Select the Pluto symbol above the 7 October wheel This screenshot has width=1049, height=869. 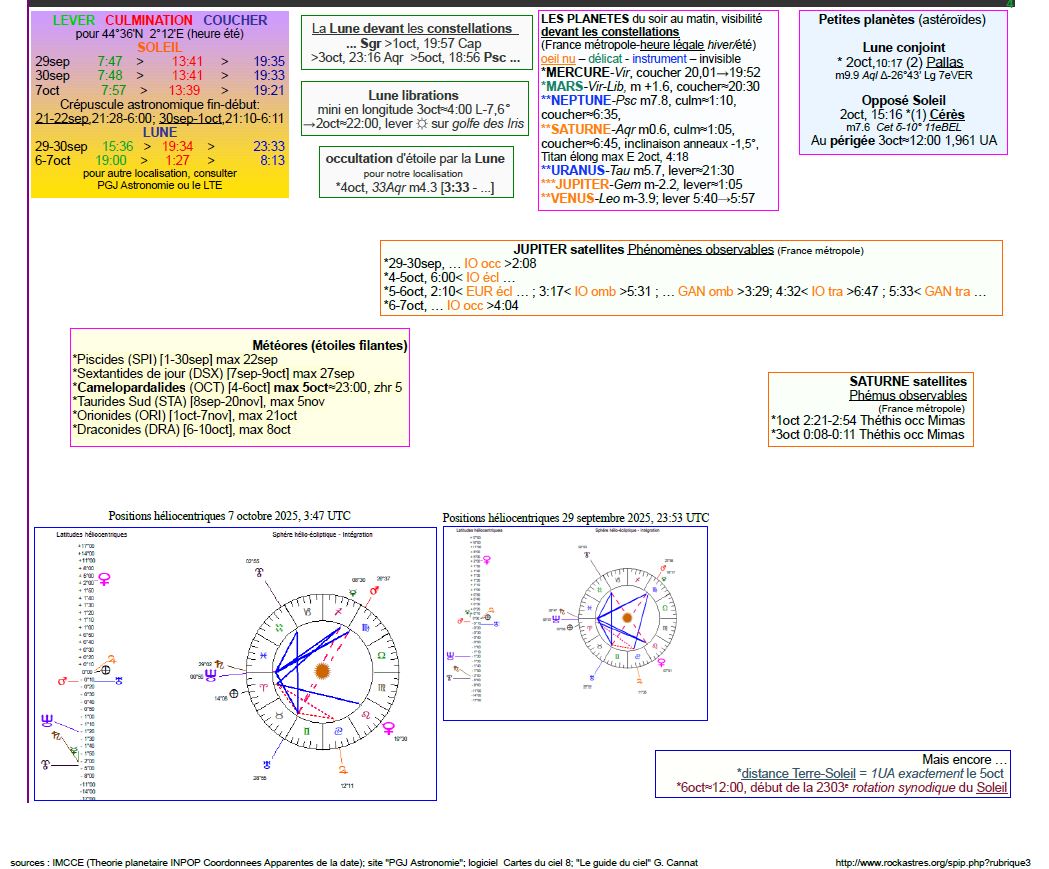(x=259, y=573)
